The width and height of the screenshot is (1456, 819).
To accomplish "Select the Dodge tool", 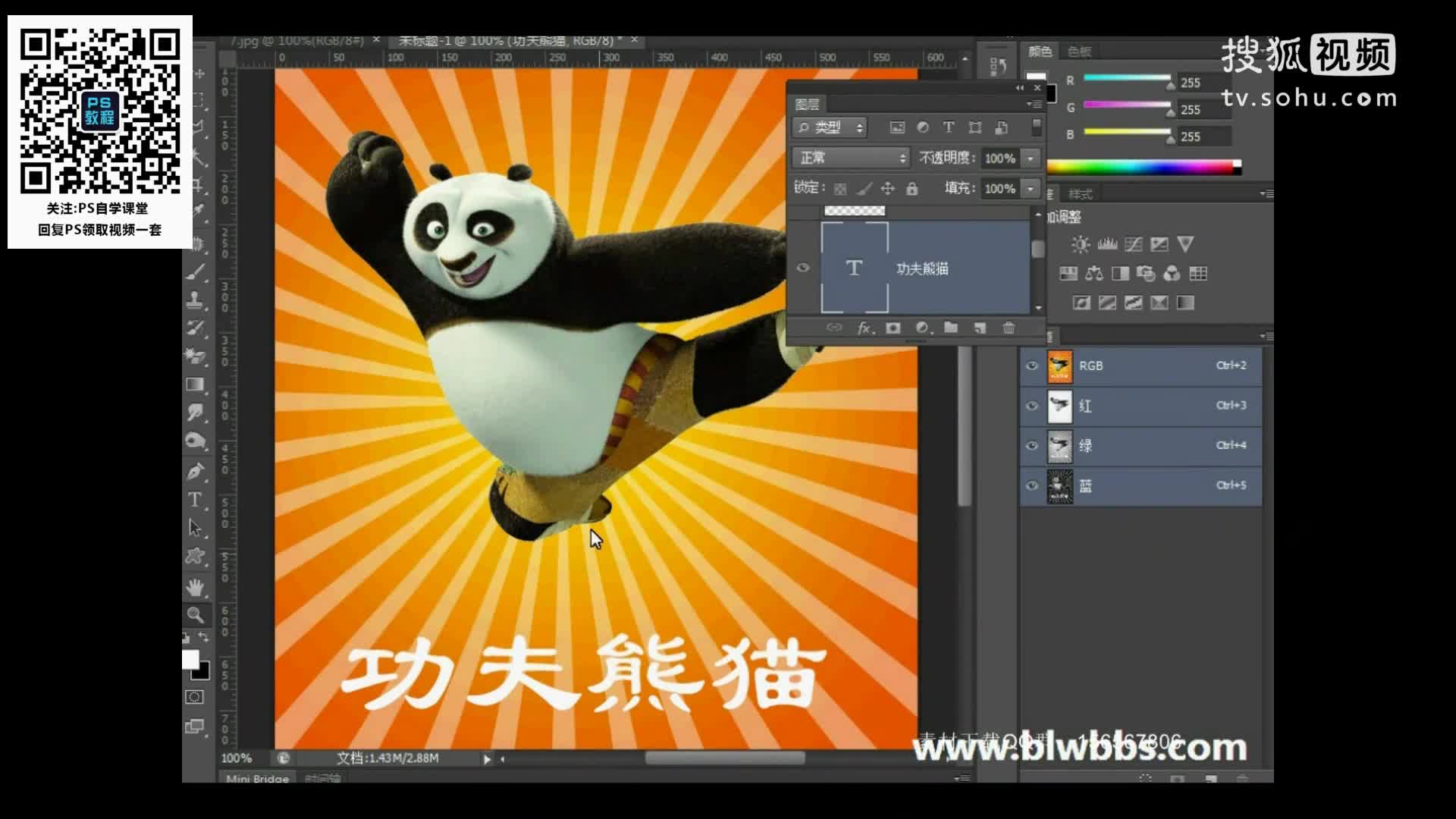I will click(x=196, y=441).
